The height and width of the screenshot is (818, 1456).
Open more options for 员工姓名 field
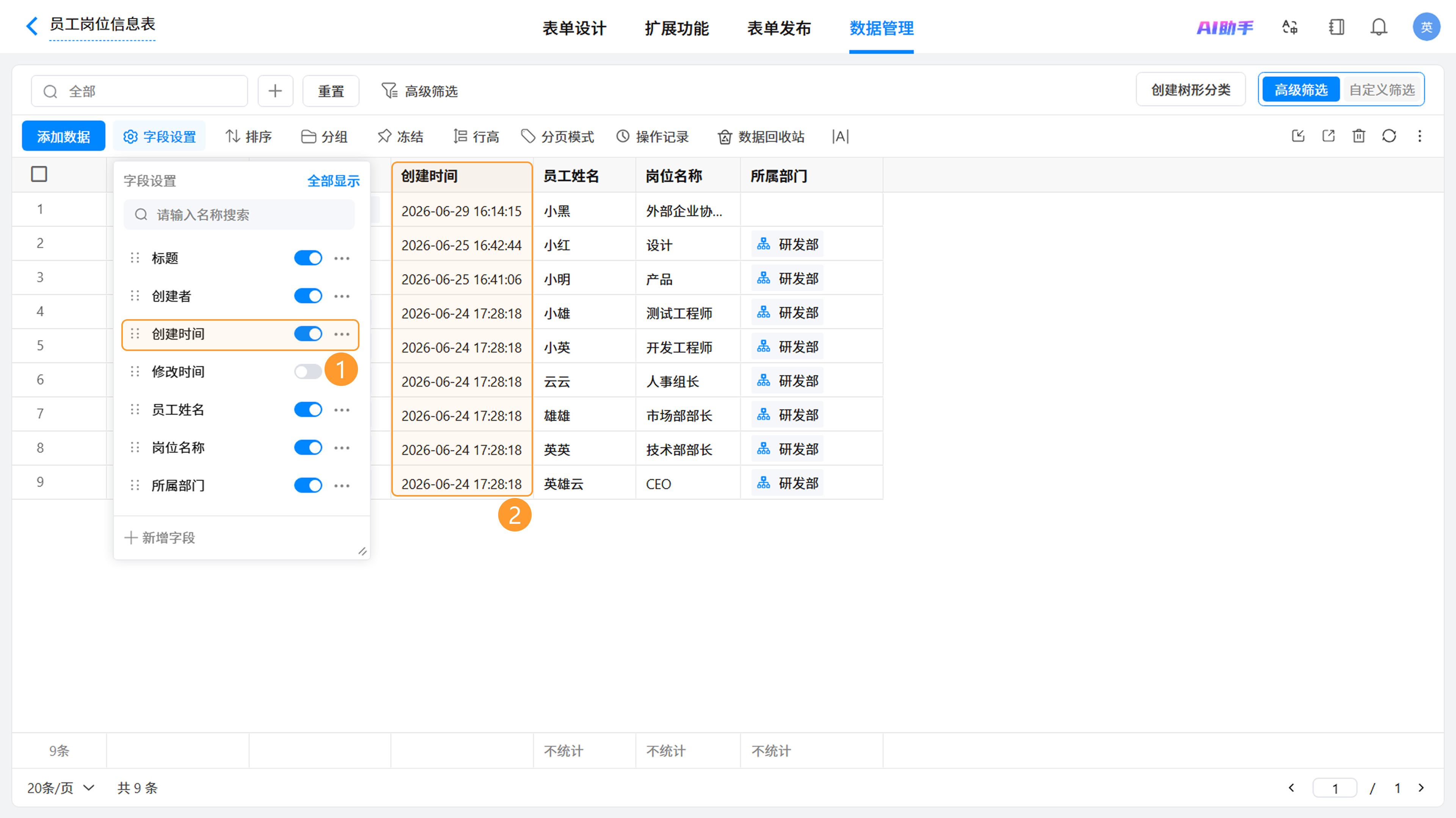pos(342,409)
